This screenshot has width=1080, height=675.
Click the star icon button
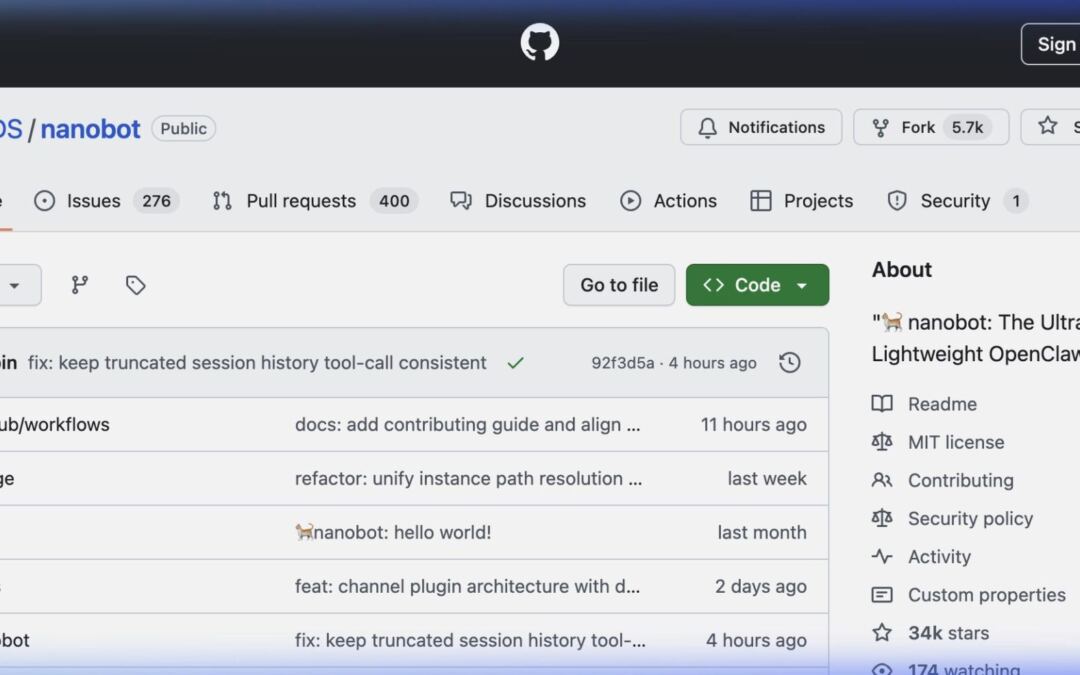1048,127
